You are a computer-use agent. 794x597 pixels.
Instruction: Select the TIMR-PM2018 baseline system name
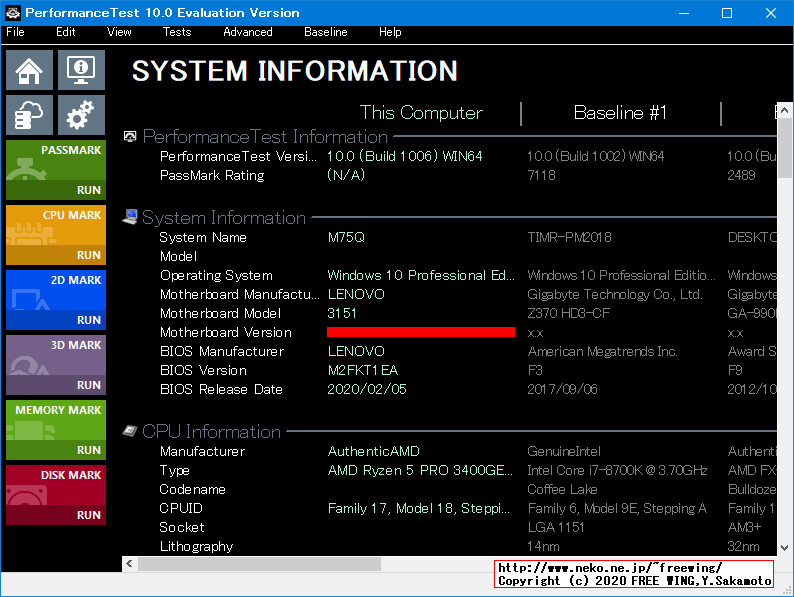(x=569, y=237)
